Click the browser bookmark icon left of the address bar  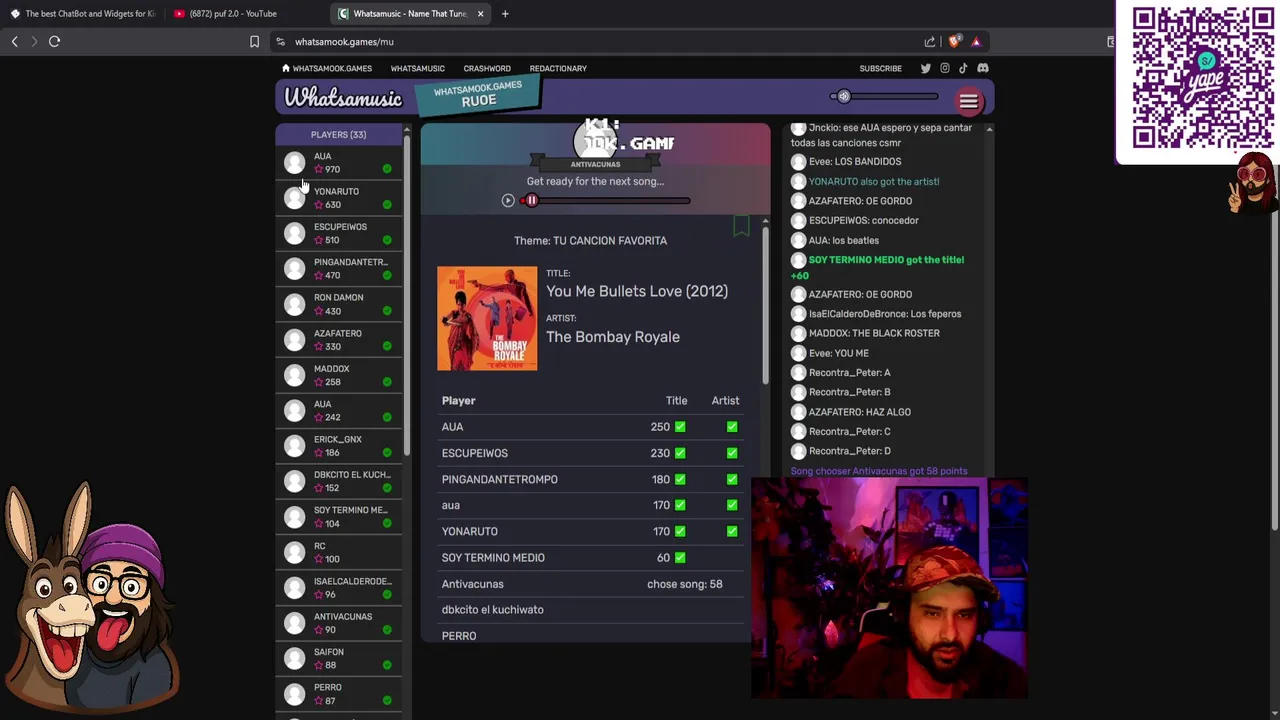[254, 41]
